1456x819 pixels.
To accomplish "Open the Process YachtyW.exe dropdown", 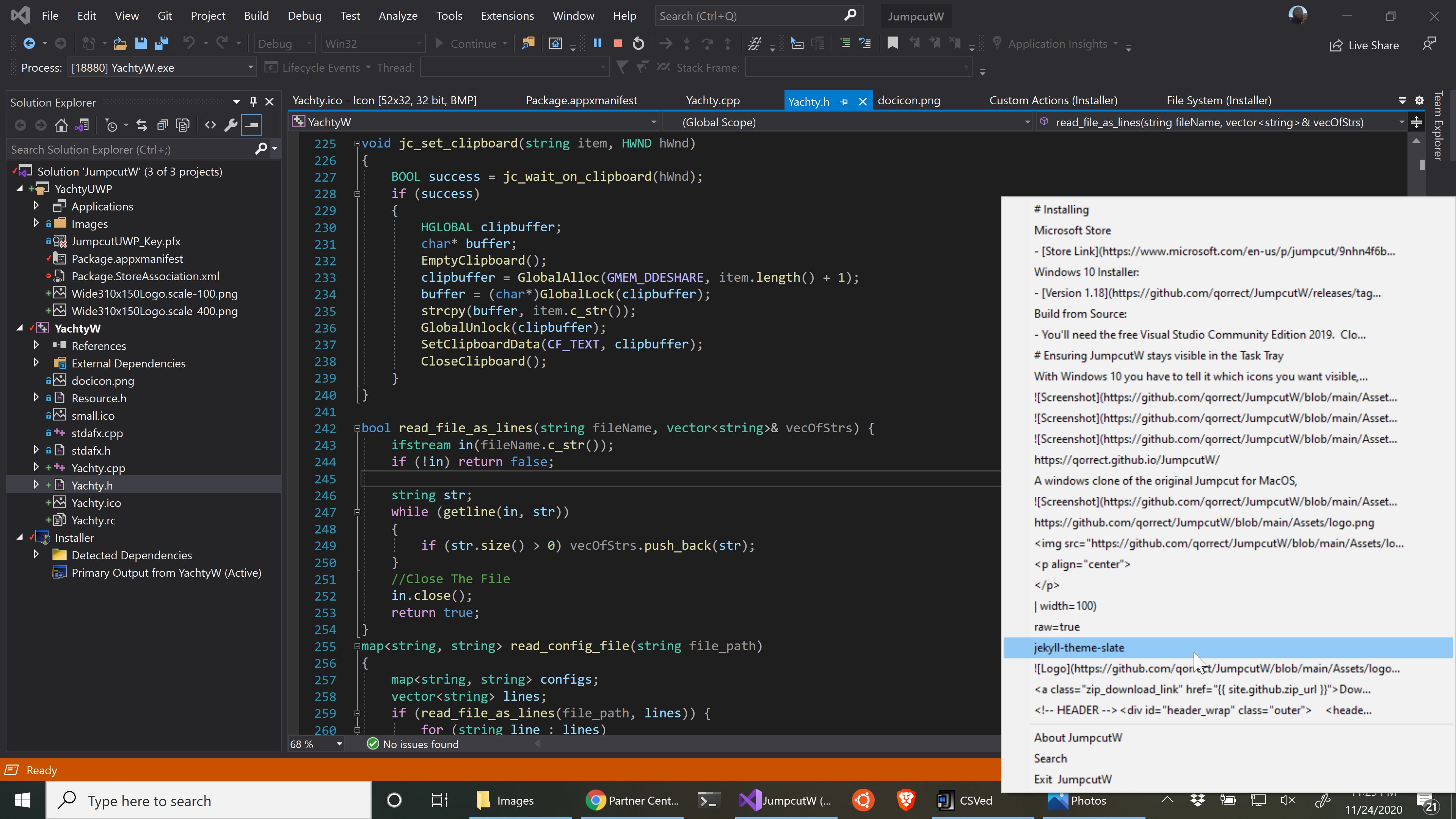I will [250, 68].
